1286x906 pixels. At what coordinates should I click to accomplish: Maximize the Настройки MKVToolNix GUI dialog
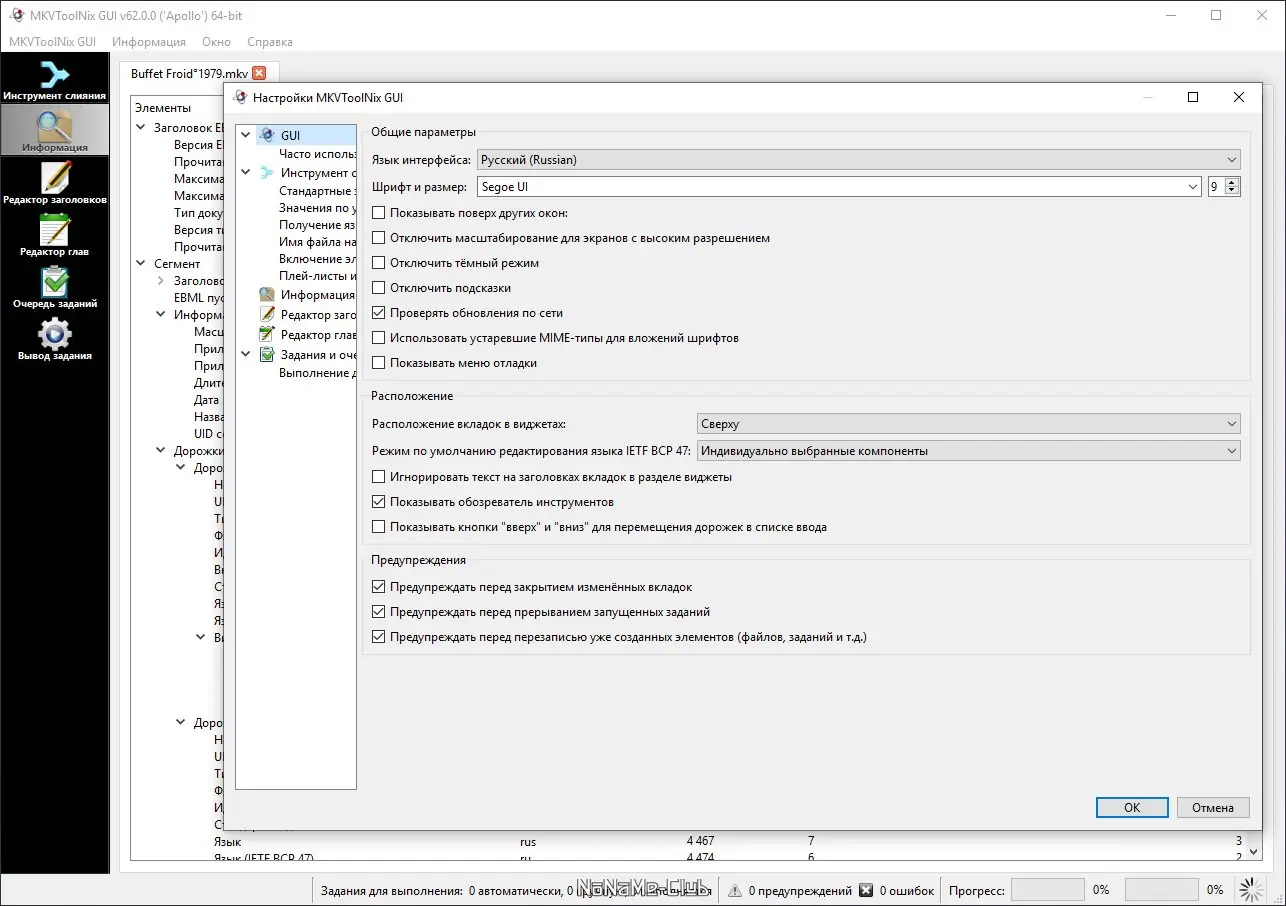(1193, 97)
